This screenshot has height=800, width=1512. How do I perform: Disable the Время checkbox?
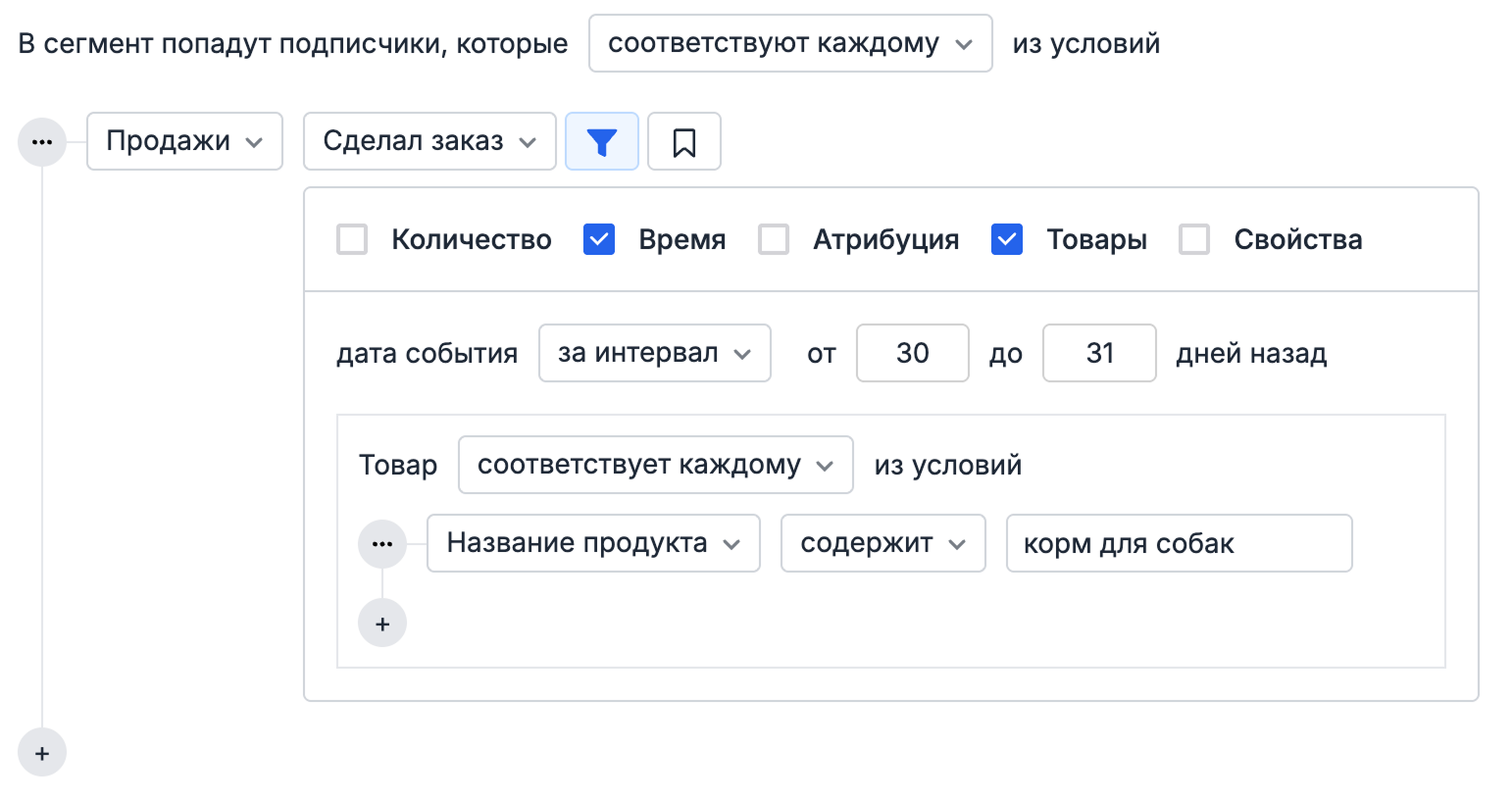tap(599, 238)
